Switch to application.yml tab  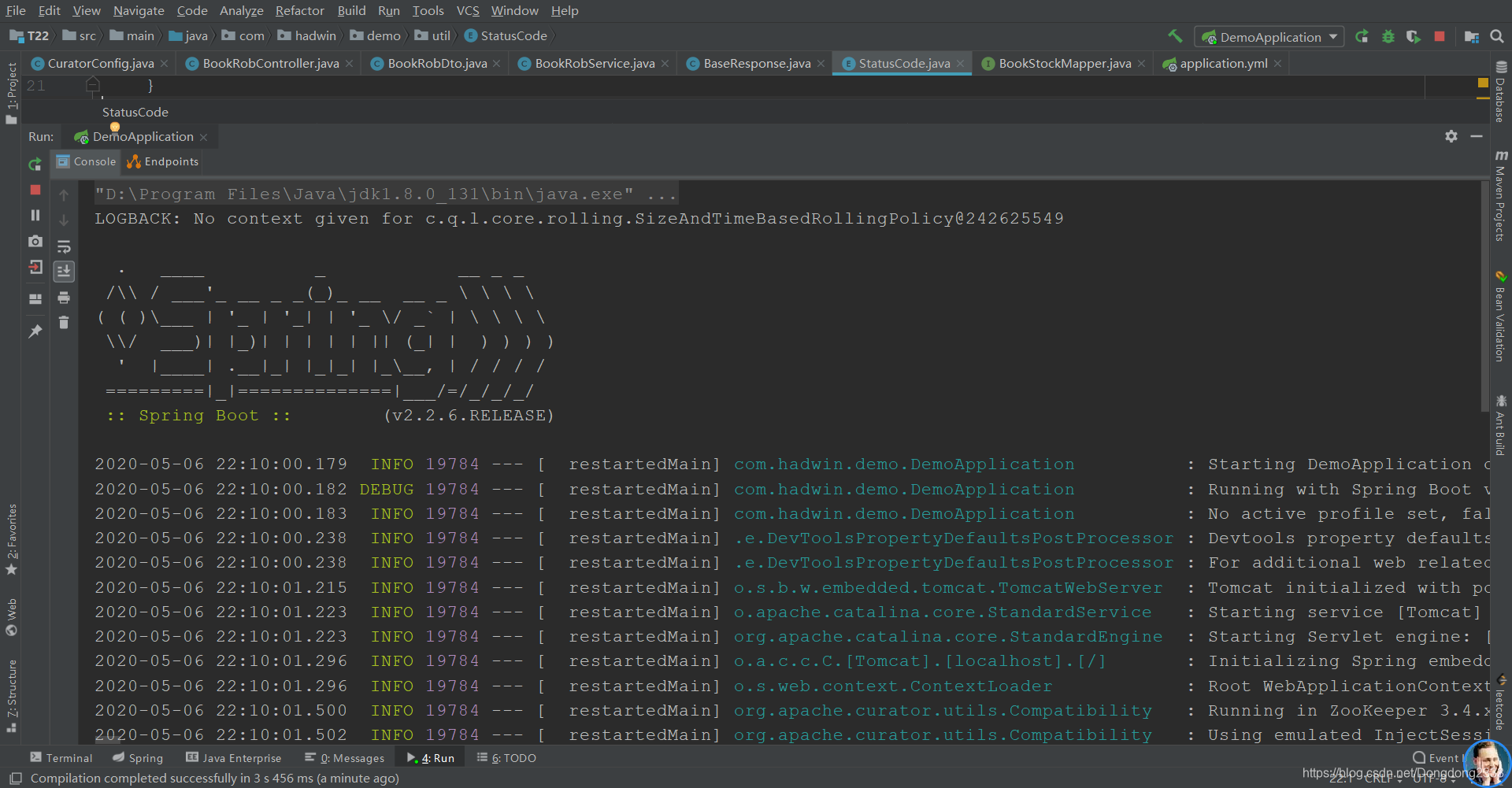click(1223, 64)
